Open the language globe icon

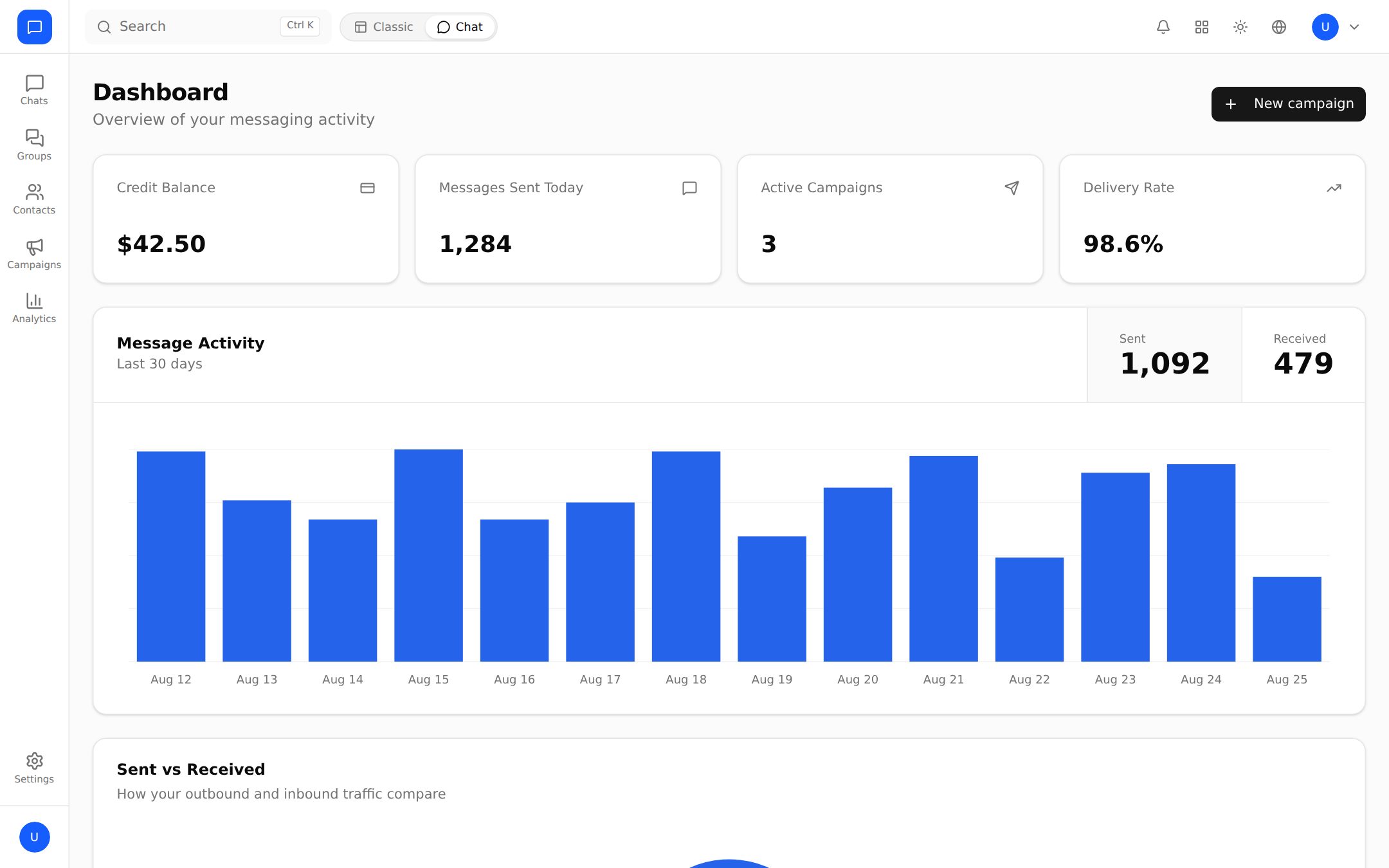pos(1279,27)
